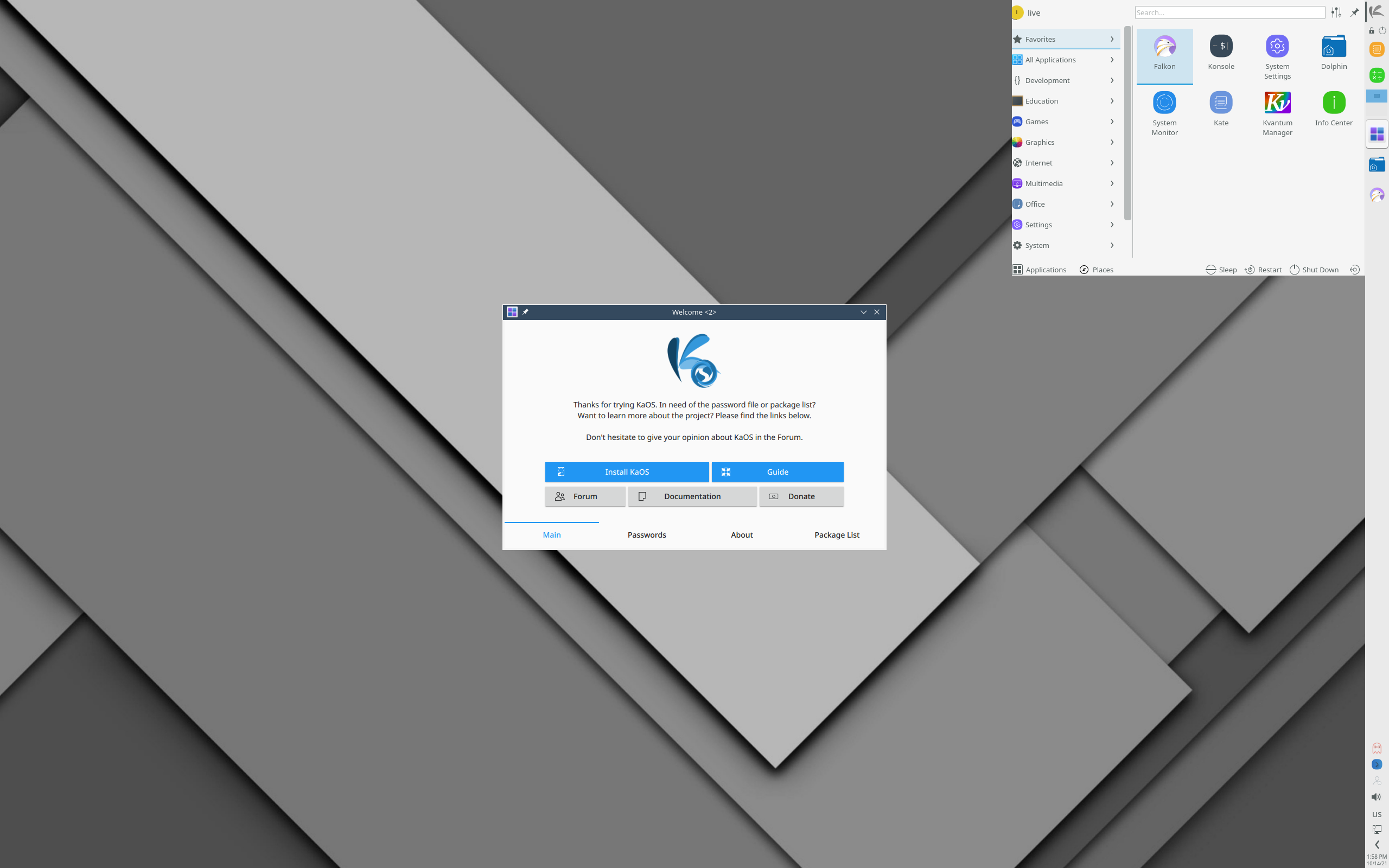Expand the Favorites category
1389x868 pixels.
pos(1065,39)
